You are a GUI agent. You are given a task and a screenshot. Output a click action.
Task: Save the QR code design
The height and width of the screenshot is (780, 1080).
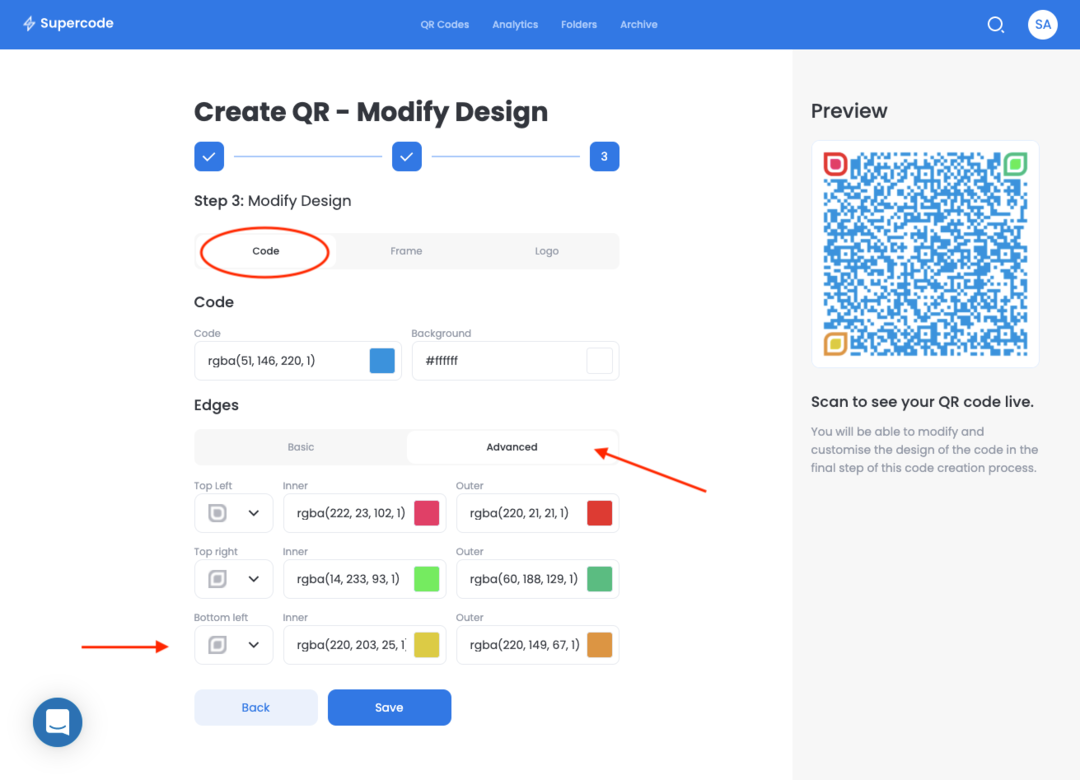[x=389, y=707]
